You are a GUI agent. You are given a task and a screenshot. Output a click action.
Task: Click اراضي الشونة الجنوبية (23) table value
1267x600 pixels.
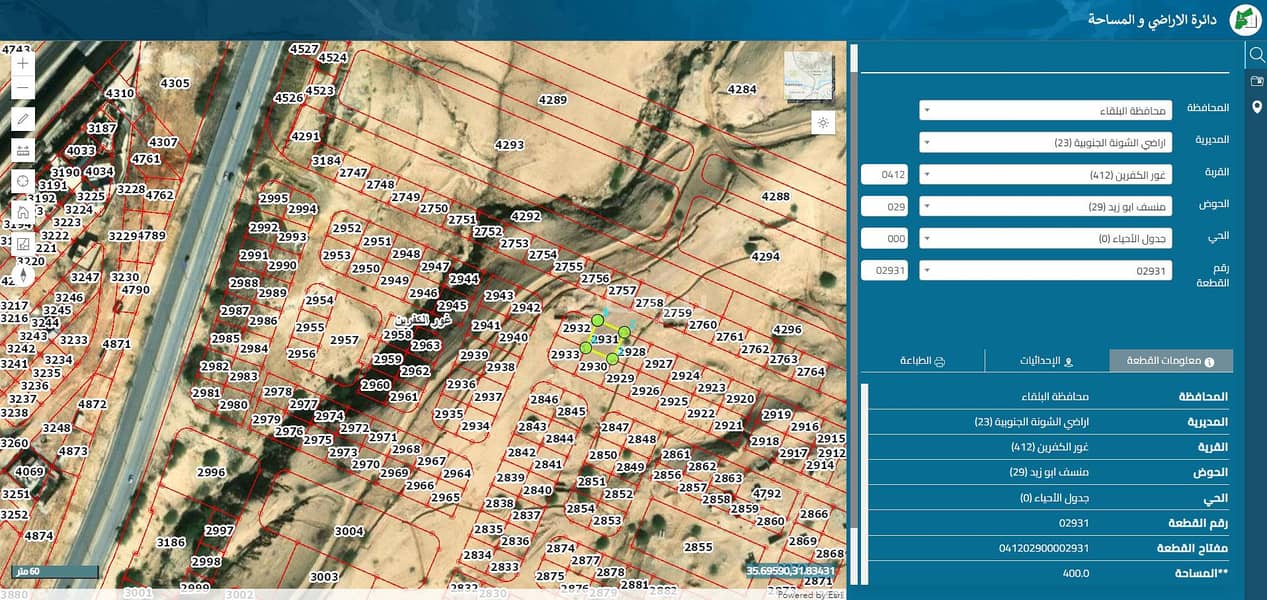click(x=1032, y=422)
